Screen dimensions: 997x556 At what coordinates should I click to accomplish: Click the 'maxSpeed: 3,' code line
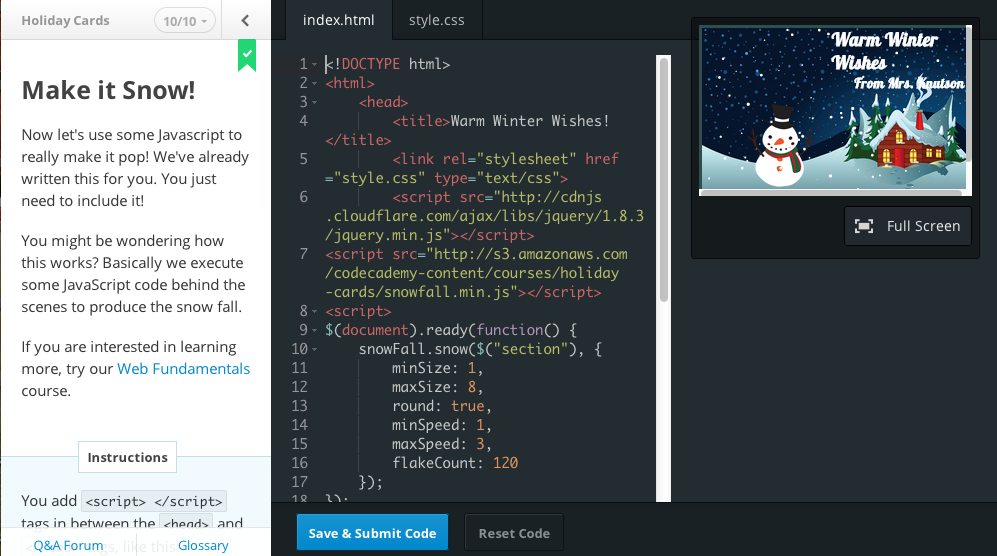coord(442,444)
